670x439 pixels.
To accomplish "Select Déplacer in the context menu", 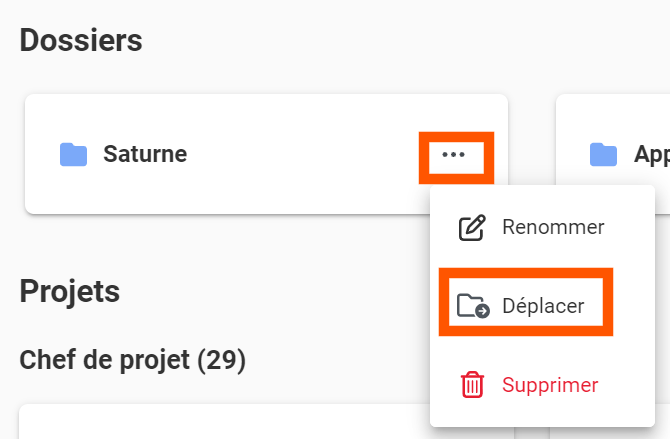I will tap(542, 306).
